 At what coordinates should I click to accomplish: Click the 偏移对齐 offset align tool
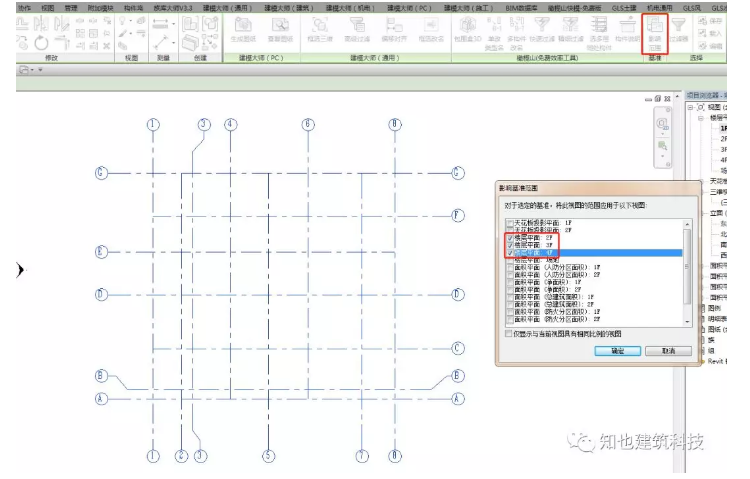(394, 30)
